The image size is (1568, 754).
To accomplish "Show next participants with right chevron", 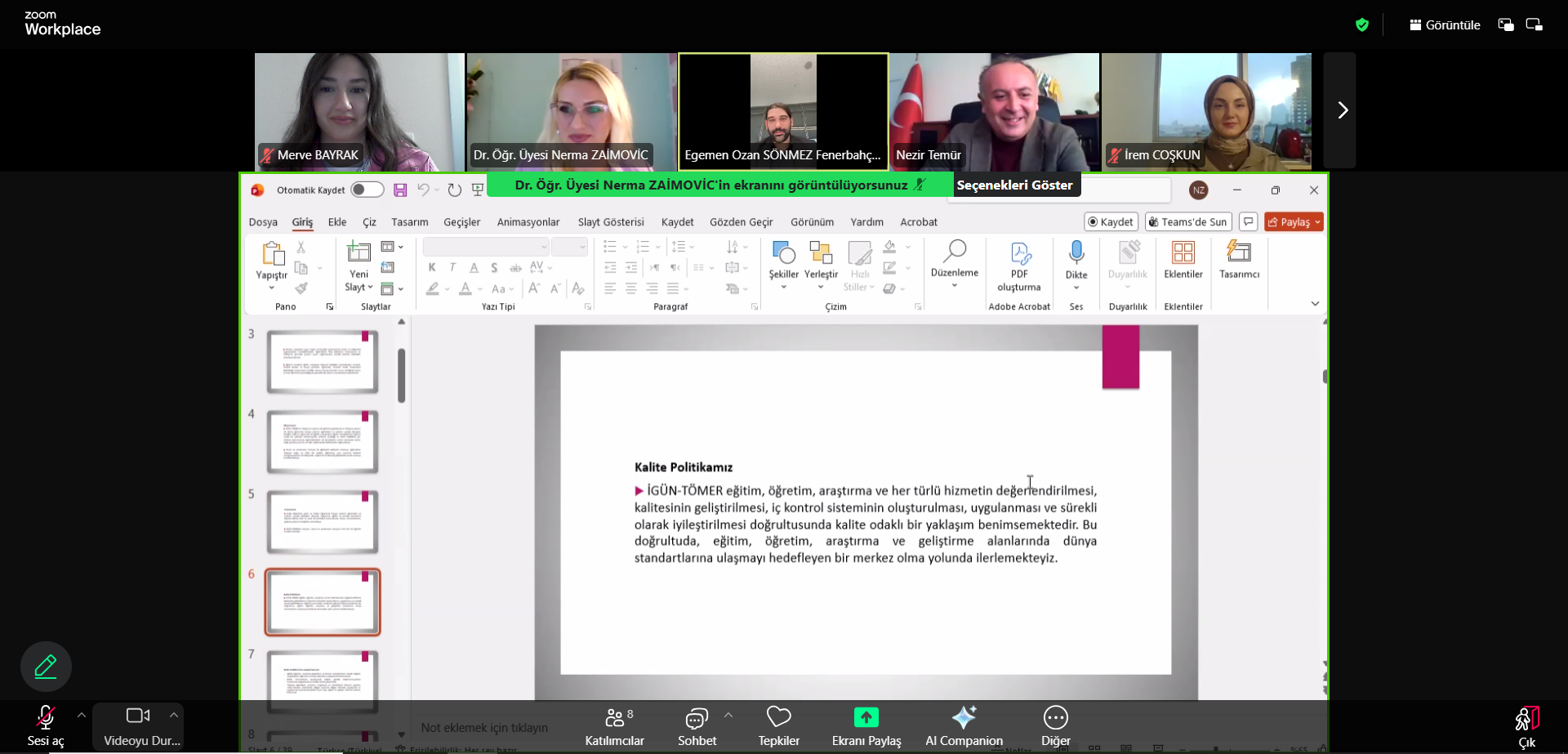I will [1342, 110].
